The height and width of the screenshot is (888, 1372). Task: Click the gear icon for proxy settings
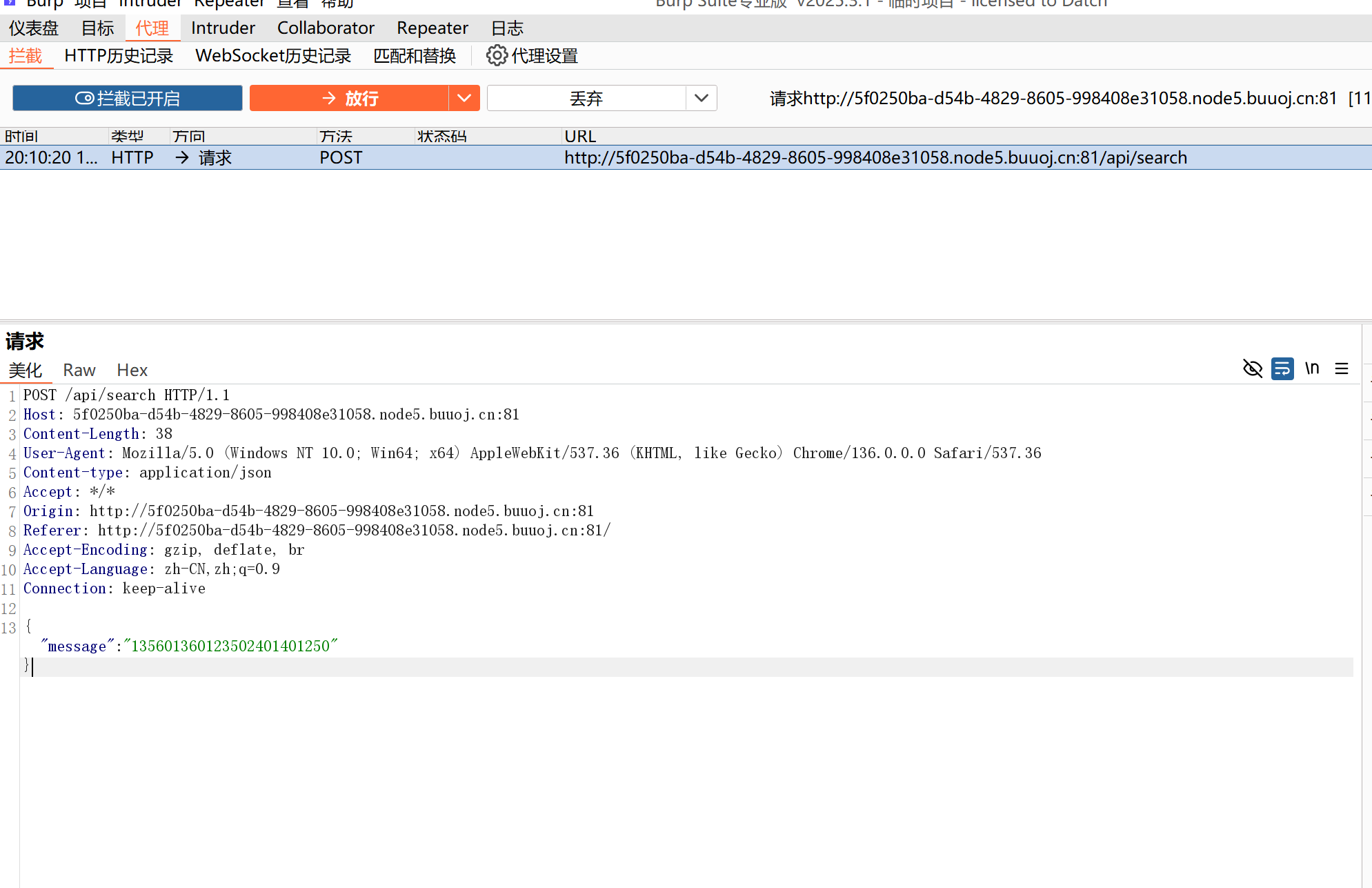tap(497, 55)
